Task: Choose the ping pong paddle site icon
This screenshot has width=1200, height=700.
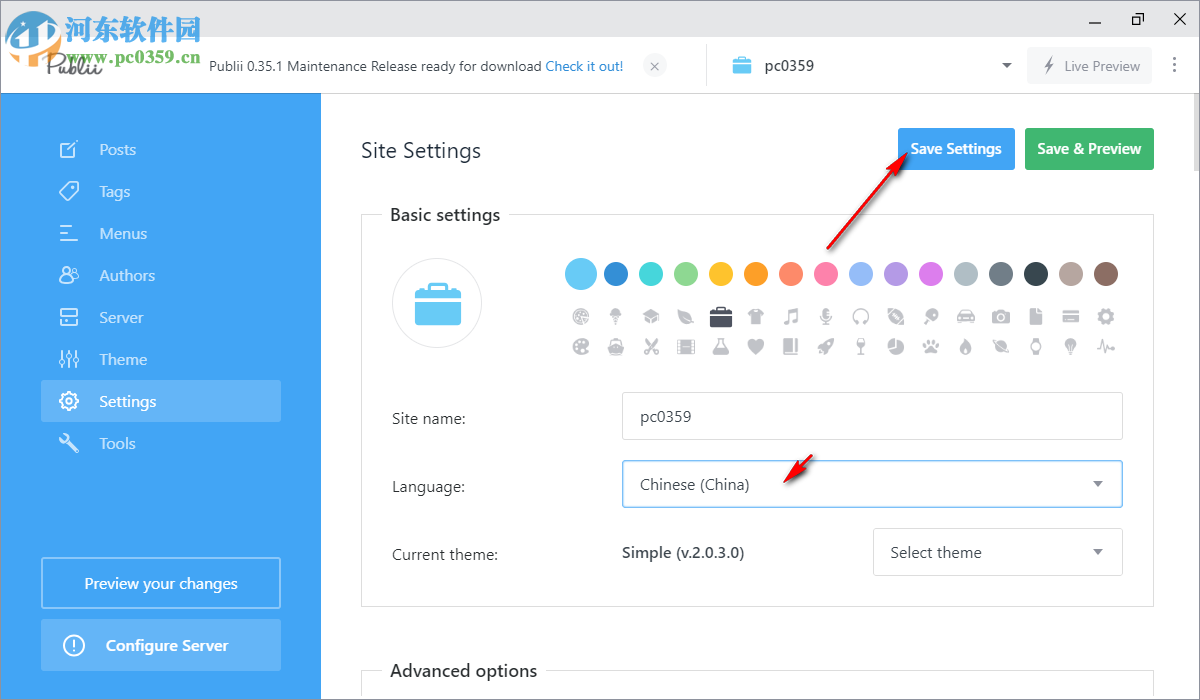Action: coord(931,317)
